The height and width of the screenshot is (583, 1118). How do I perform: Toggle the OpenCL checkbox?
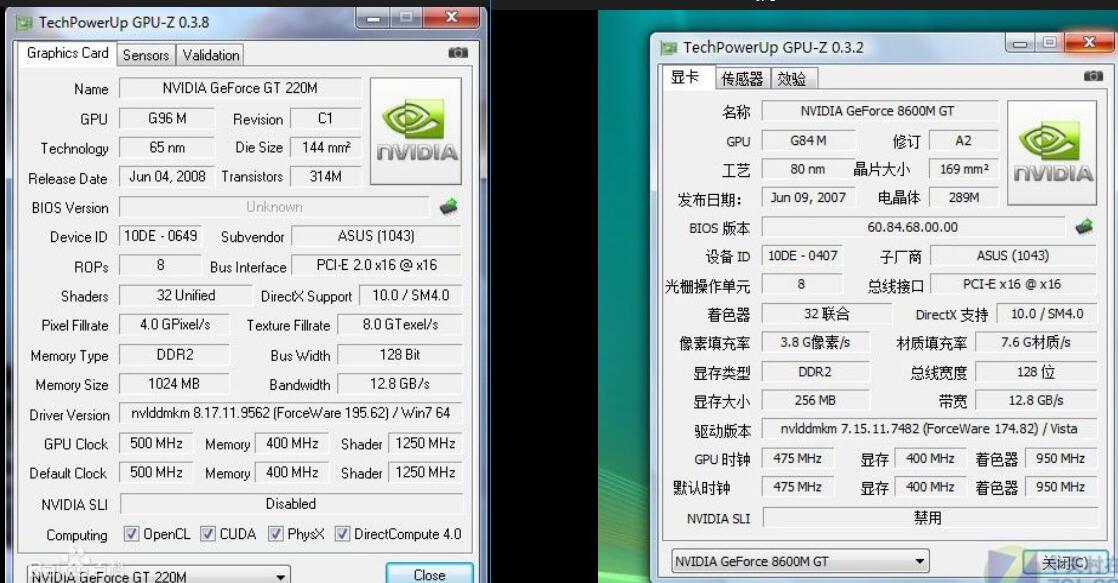[x=131, y=535]
